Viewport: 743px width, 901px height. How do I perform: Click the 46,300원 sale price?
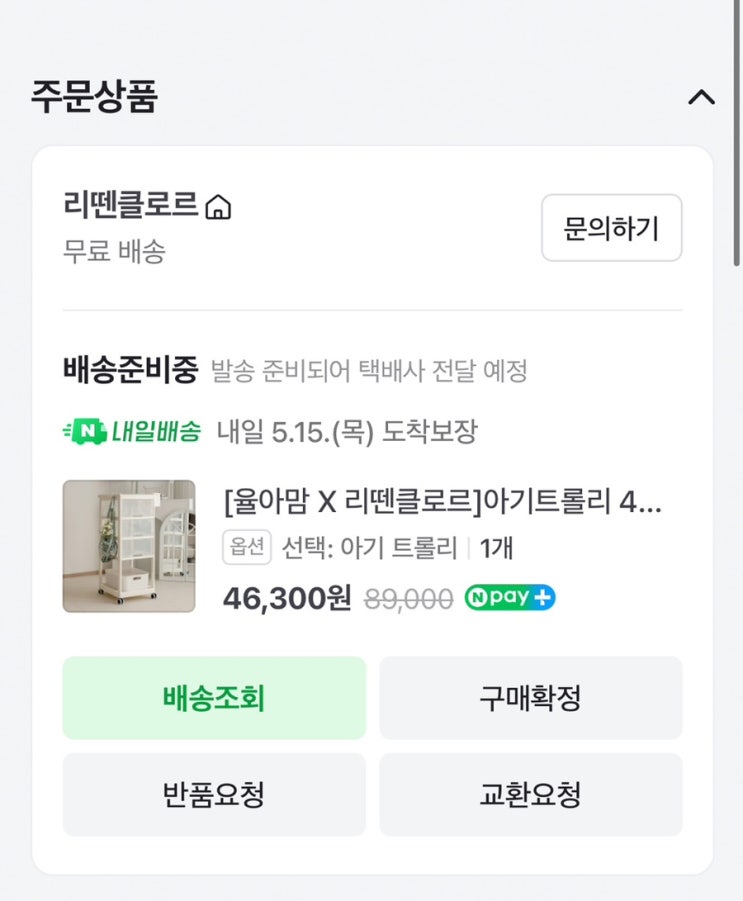click(287, 598)
